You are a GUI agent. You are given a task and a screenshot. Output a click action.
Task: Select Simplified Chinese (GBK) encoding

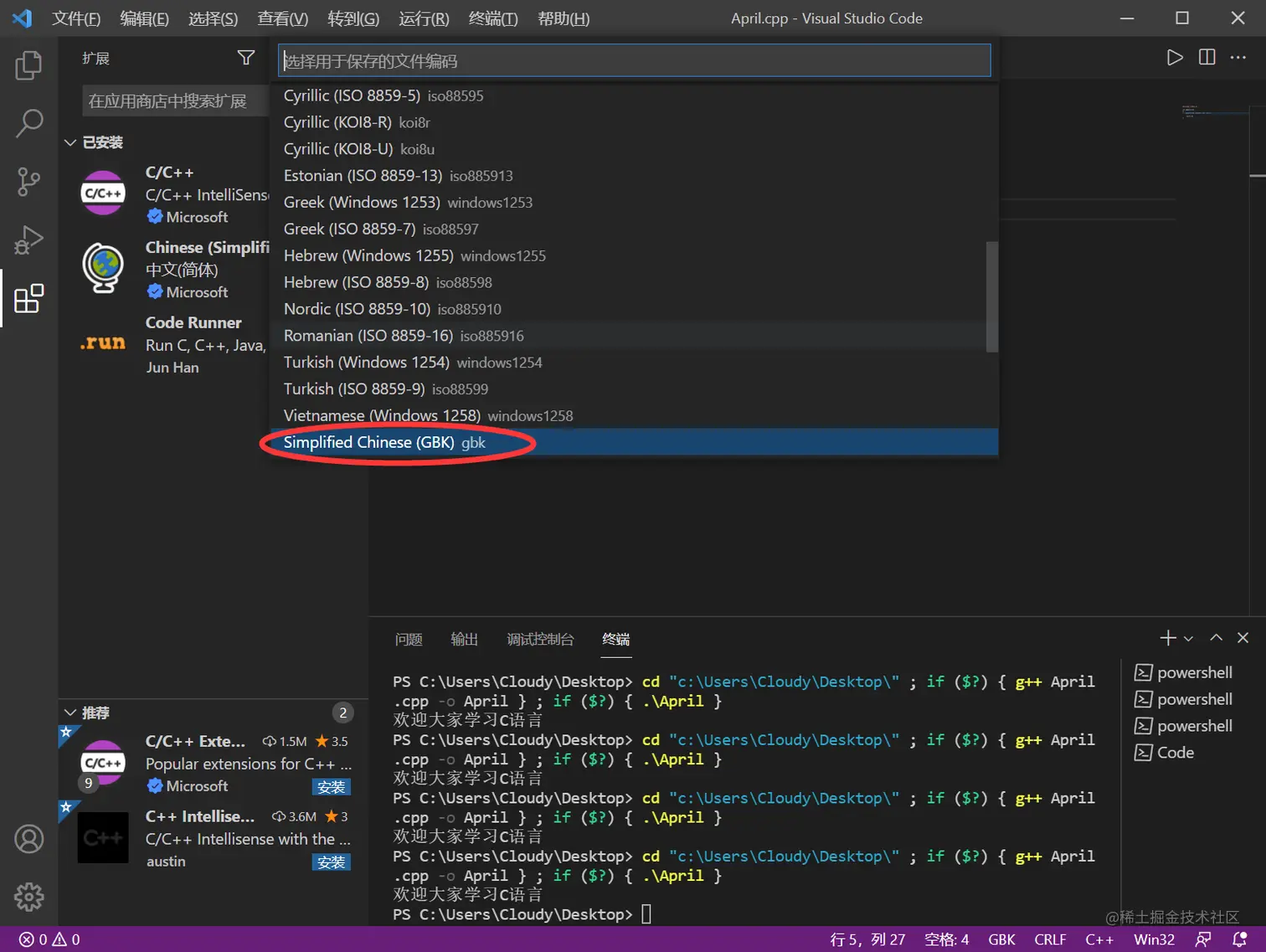coord(634,442)
